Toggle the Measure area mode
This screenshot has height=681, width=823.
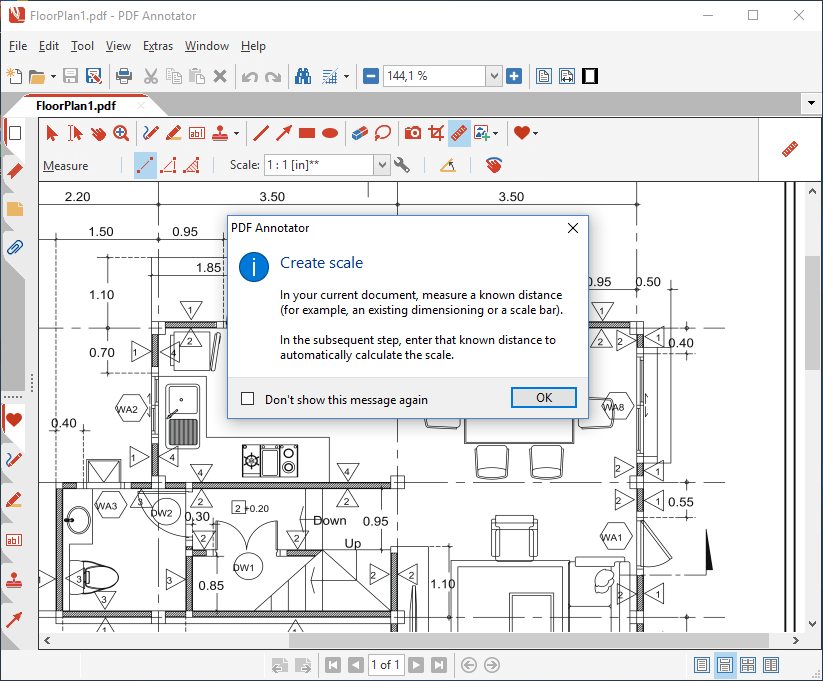191,165
